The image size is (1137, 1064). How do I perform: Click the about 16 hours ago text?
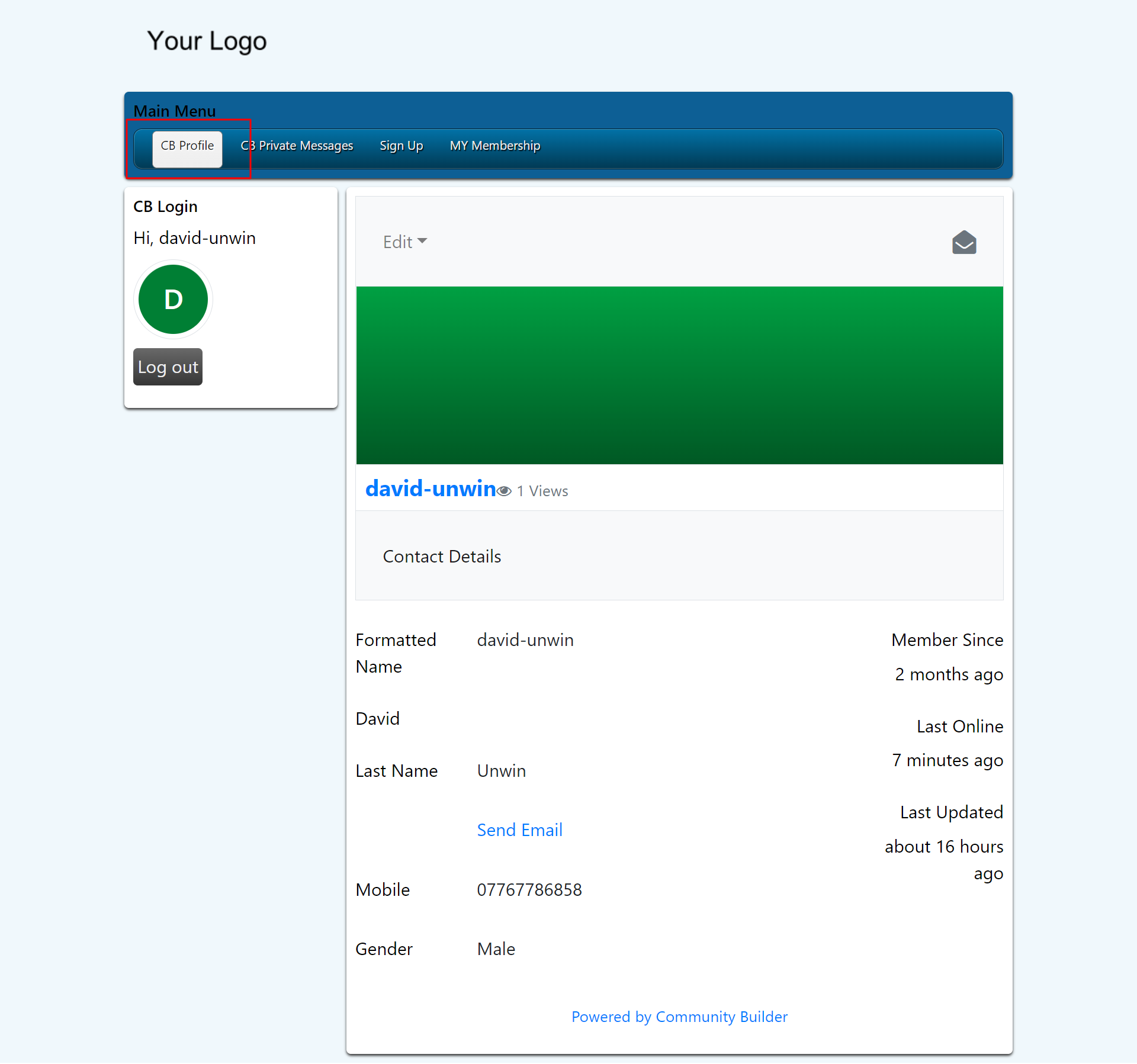click(944, 860)
